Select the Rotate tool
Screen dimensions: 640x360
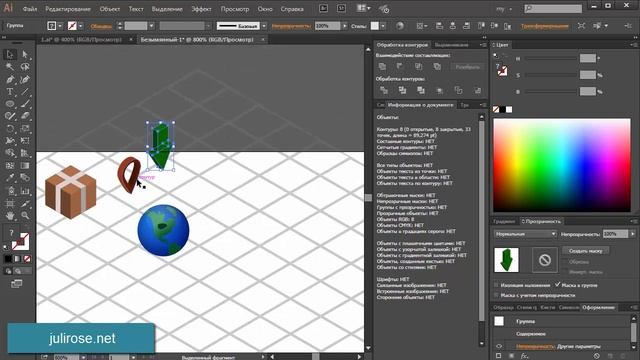pyautogui.click(x=10, y=129)
